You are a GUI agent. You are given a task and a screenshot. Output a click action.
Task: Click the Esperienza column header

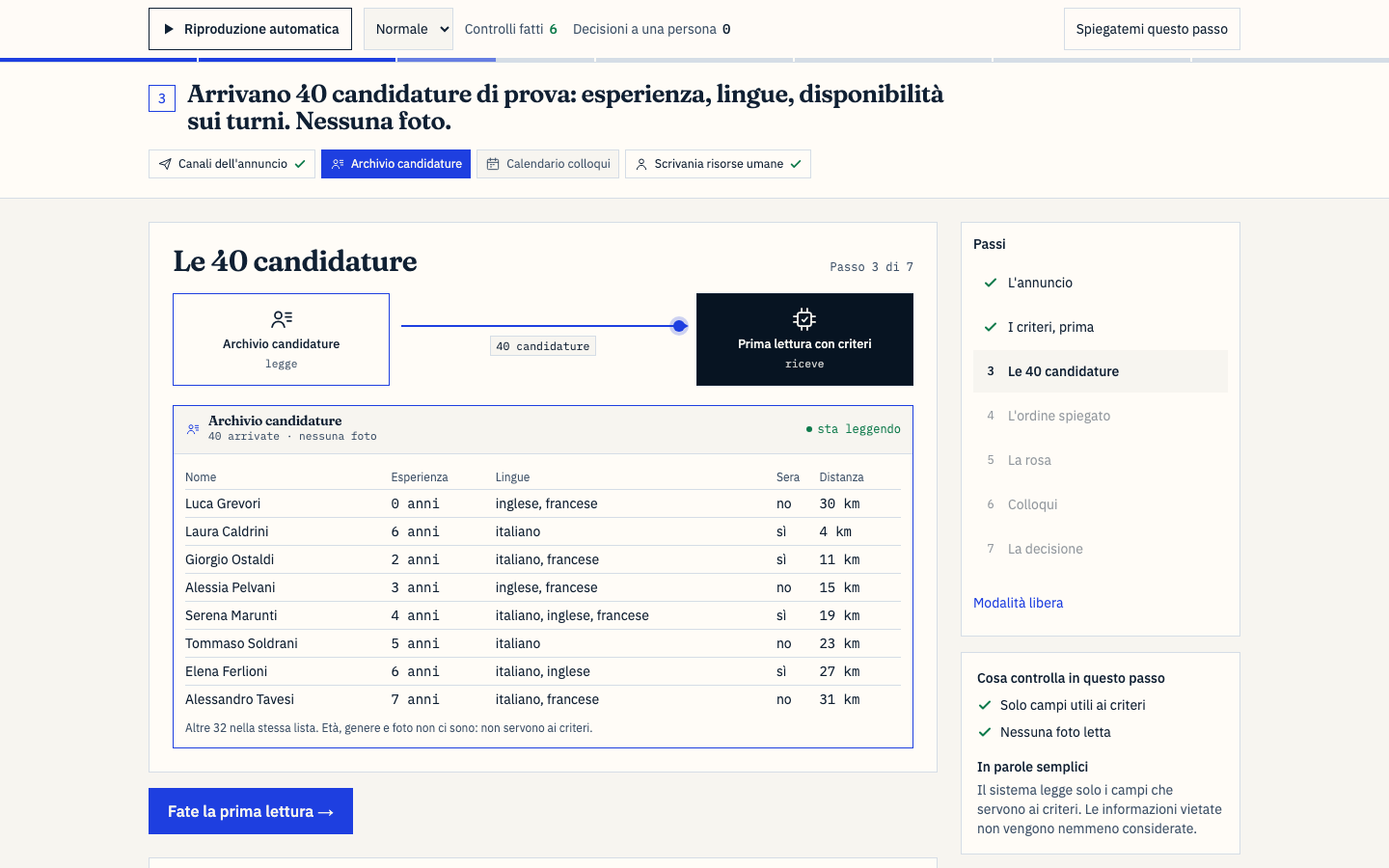[420, 477]
